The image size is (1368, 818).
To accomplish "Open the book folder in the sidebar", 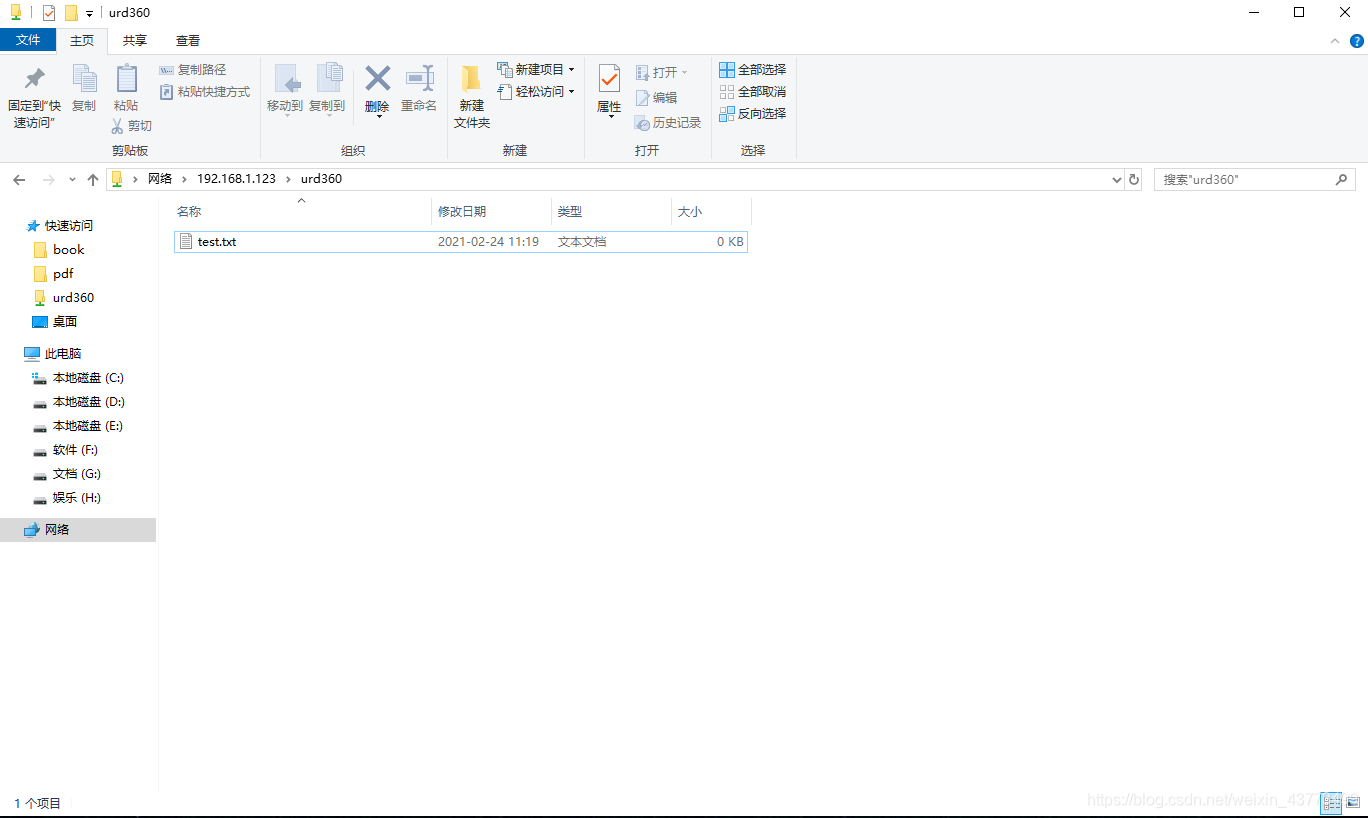I will [x=68, y=250].
